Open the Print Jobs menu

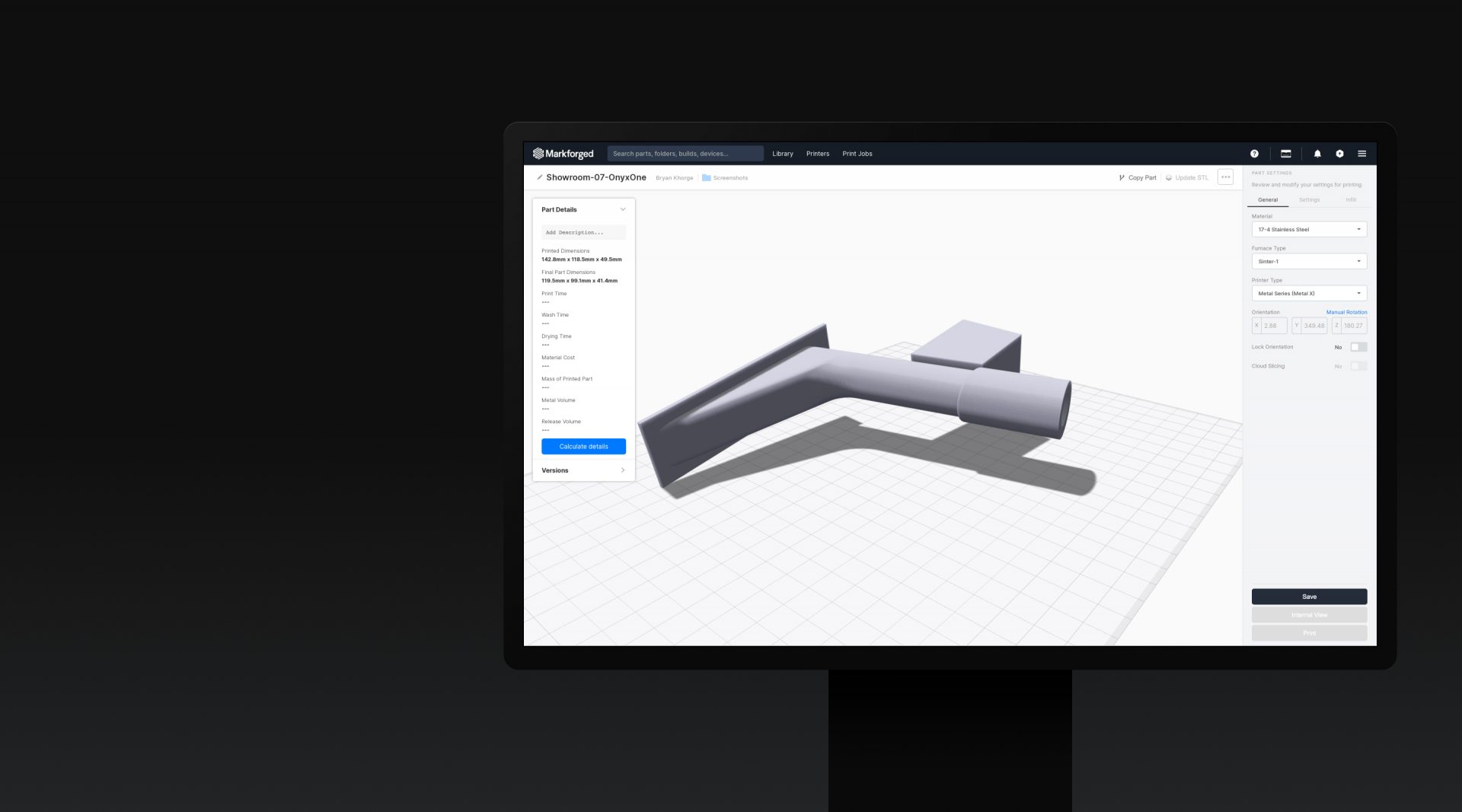(857, 154)
